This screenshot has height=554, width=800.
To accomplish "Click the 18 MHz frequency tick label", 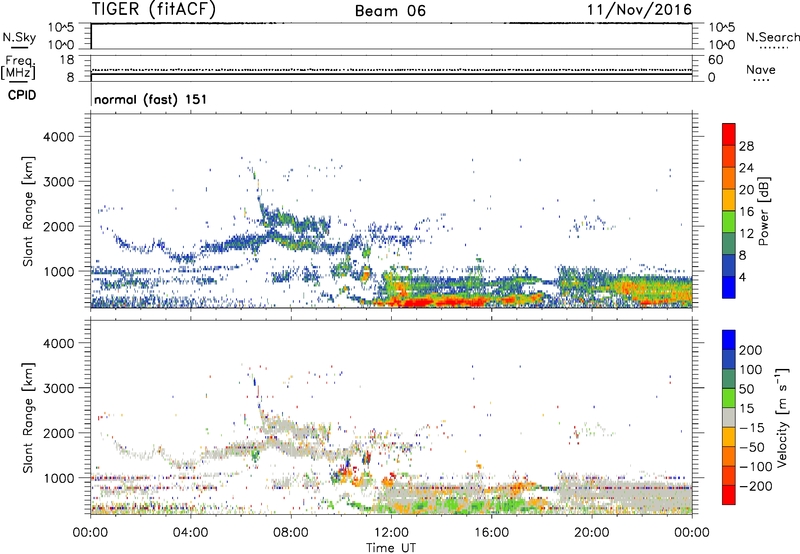I will [x=67, y=60].
